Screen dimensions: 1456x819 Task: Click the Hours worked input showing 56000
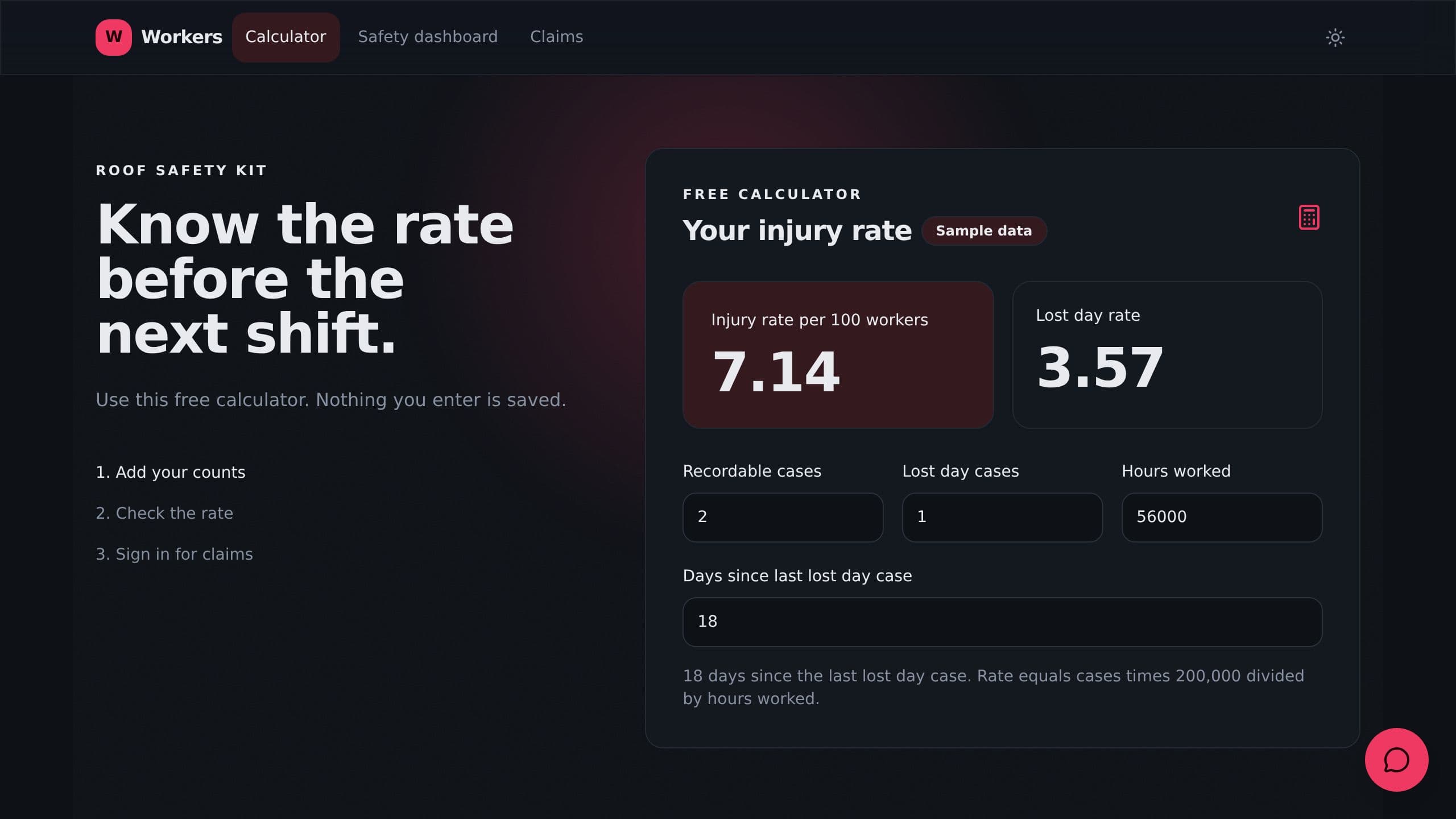(x=1222, y=517)
